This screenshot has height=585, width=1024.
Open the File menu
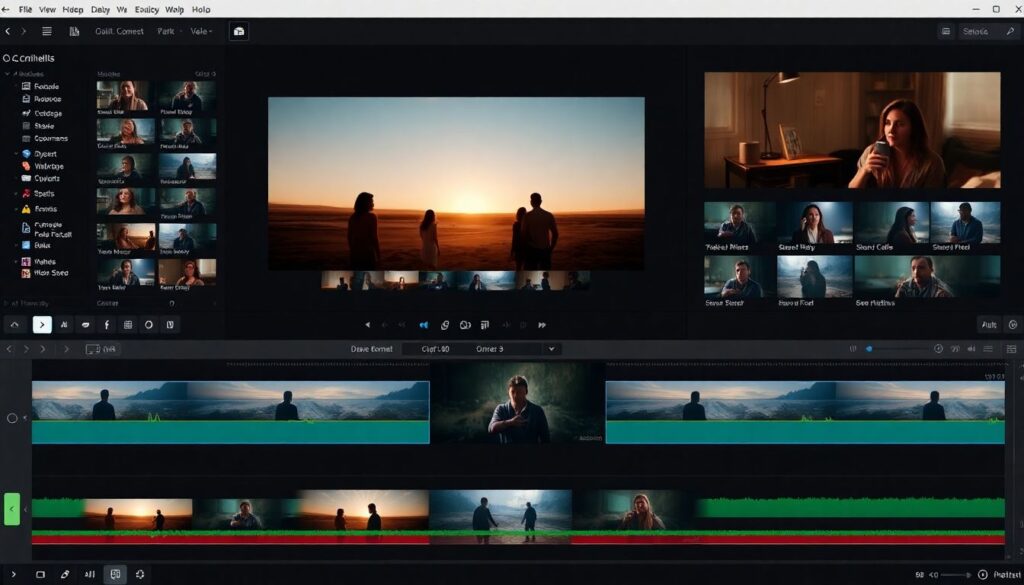click(x=24, y=9)
